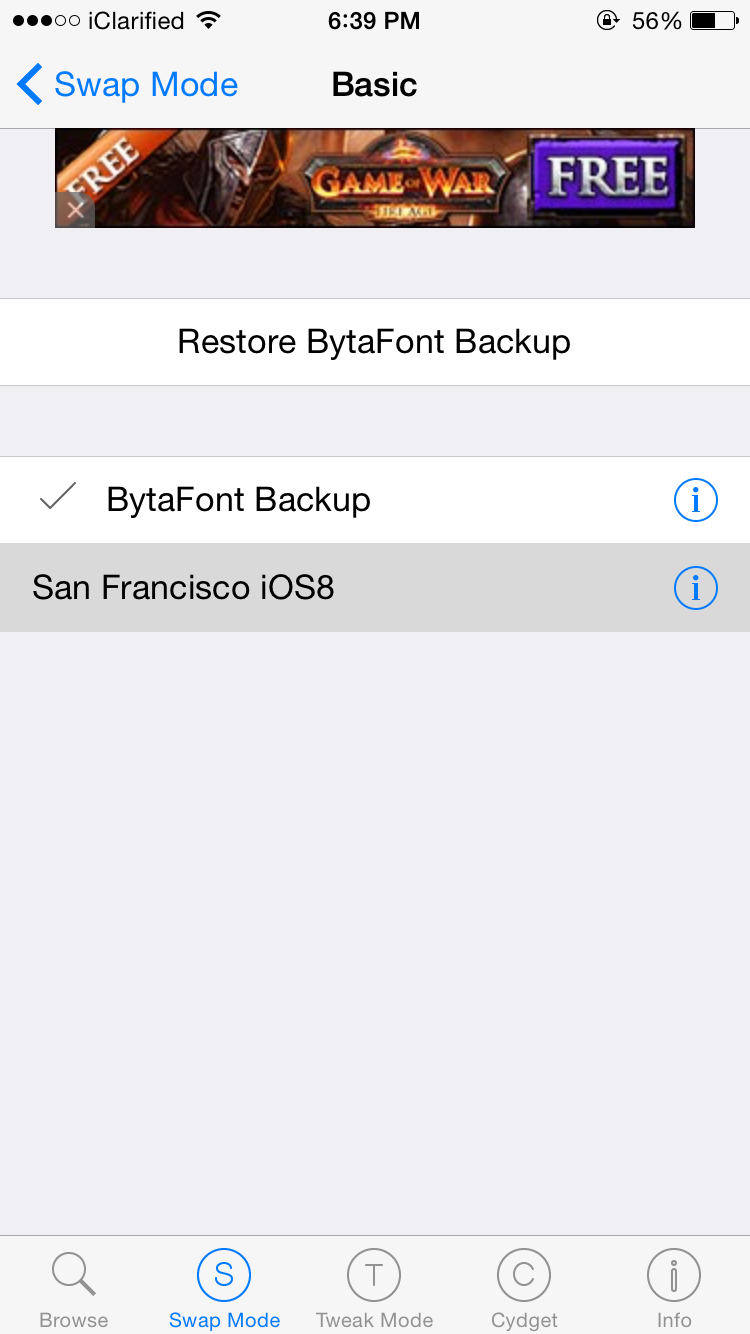The width and height of the screenshot is (750, 1334).
Task: Close the Game of War ad
Action: [x=75, y=211]
